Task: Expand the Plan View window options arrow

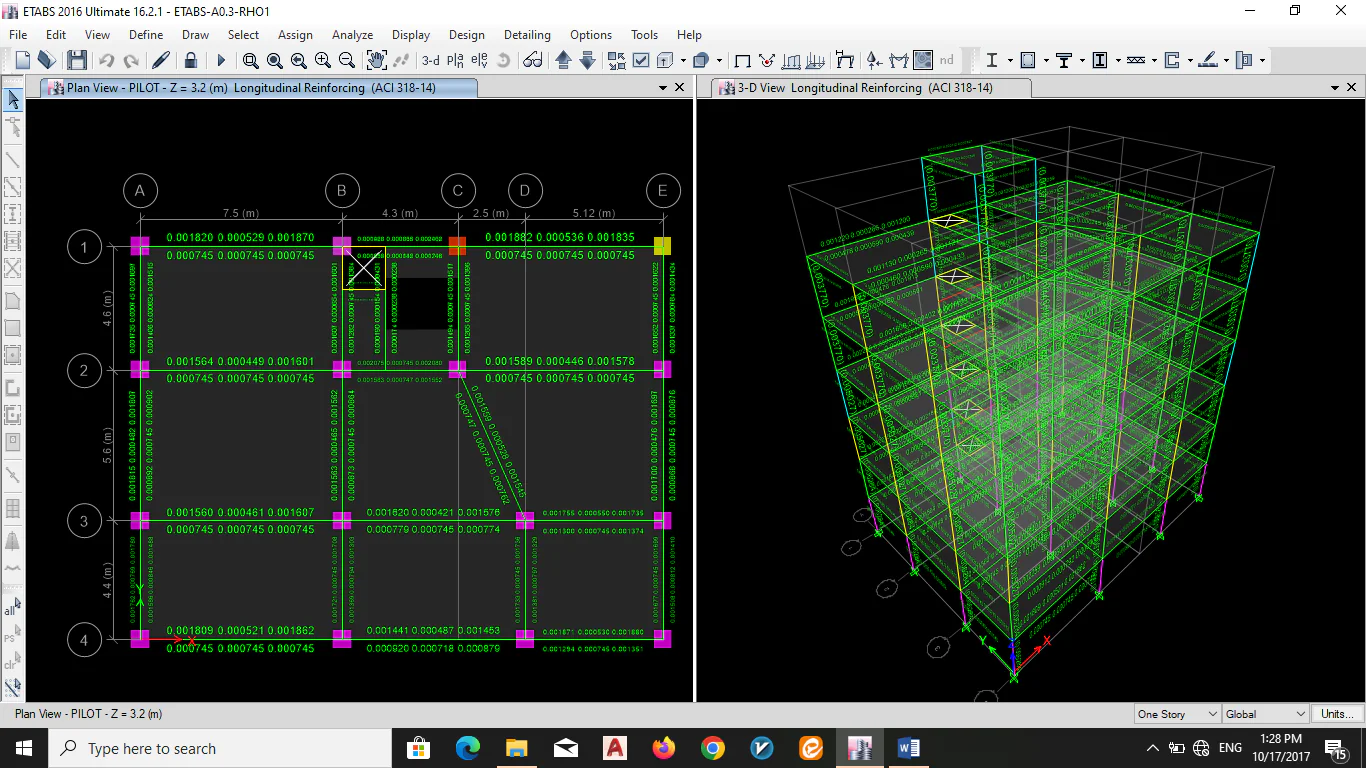Action: [x=662, y=88]
